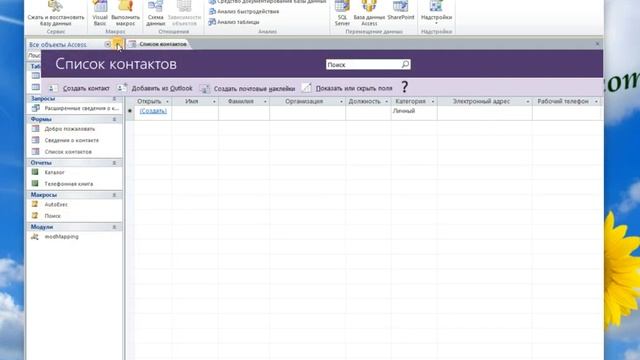The height and width of the screenshot is (360, 640).
Task: Click Показать или скрыть поля button
Action: click(x=347, y=88)
